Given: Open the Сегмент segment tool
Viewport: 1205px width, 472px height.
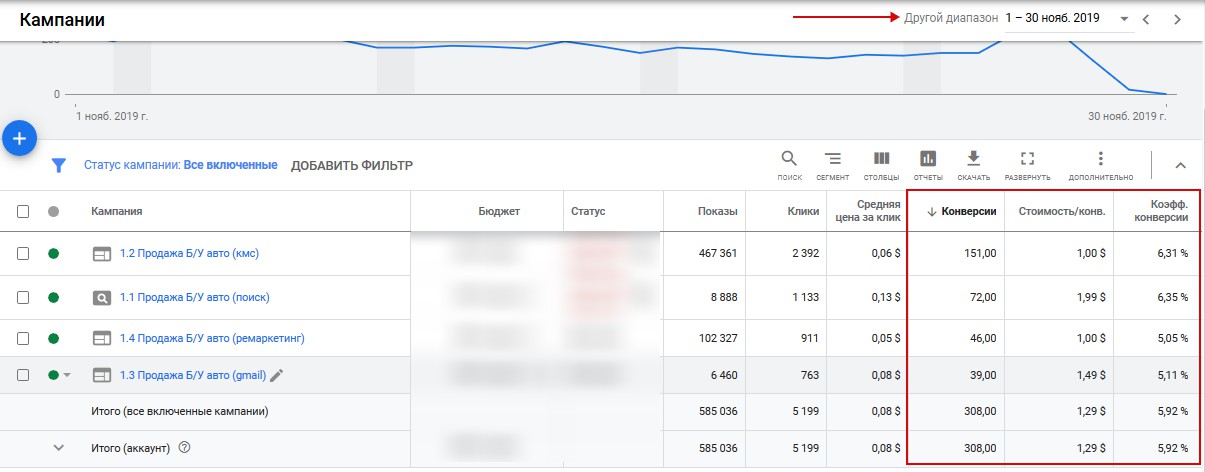Looking at the screenshot, I should 833,163.
